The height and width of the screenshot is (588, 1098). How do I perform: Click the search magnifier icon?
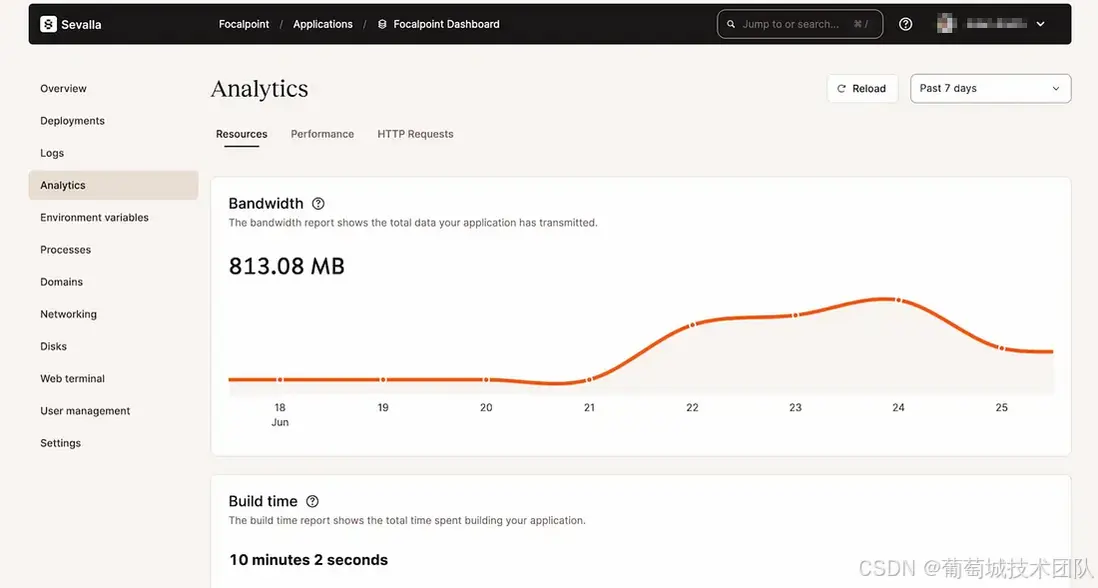click(732, 24)
